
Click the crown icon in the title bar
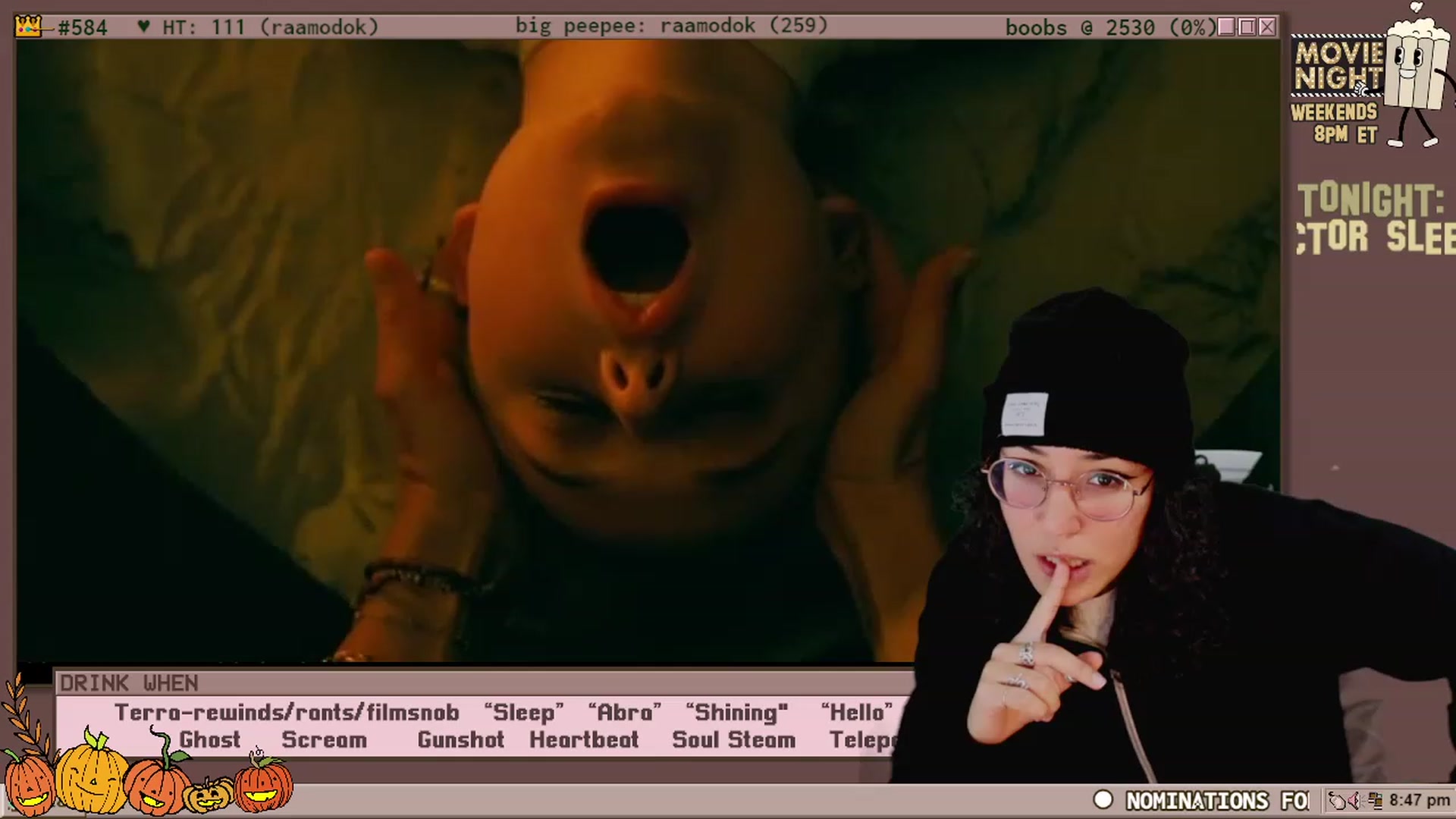coord(28,27)
